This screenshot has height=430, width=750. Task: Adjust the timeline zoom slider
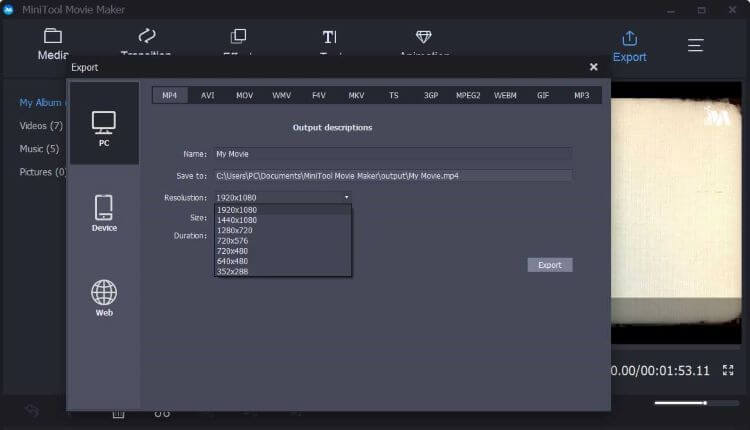click(x=697, y=403)
